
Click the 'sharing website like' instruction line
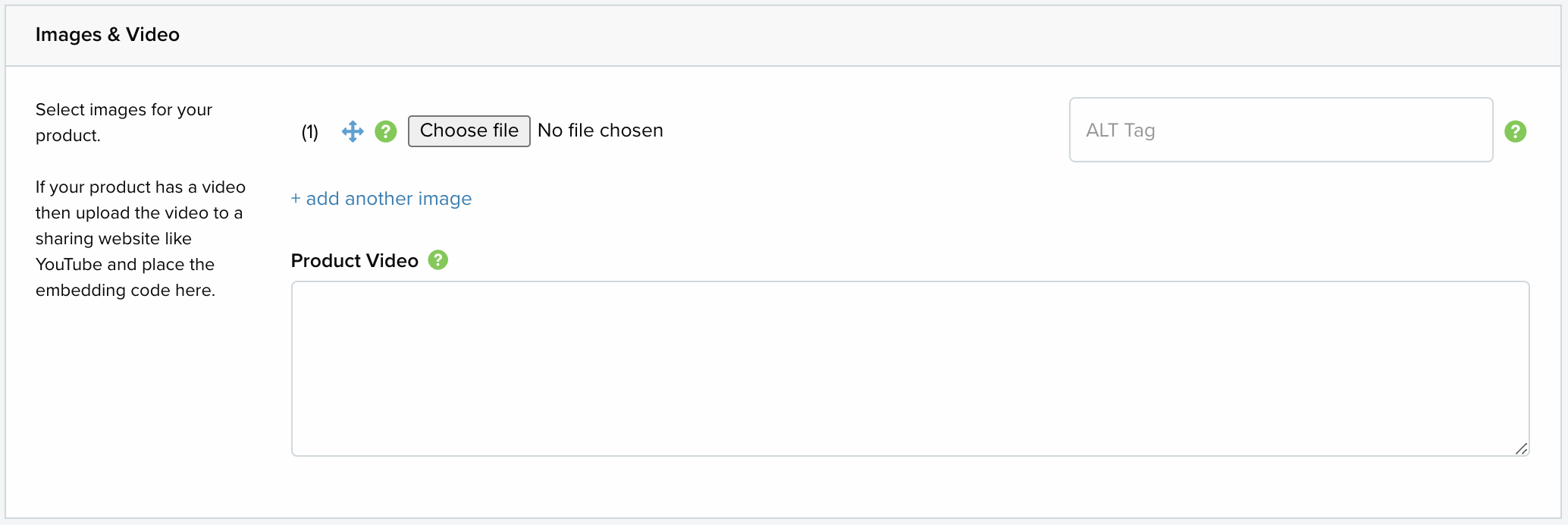(114, 239)
